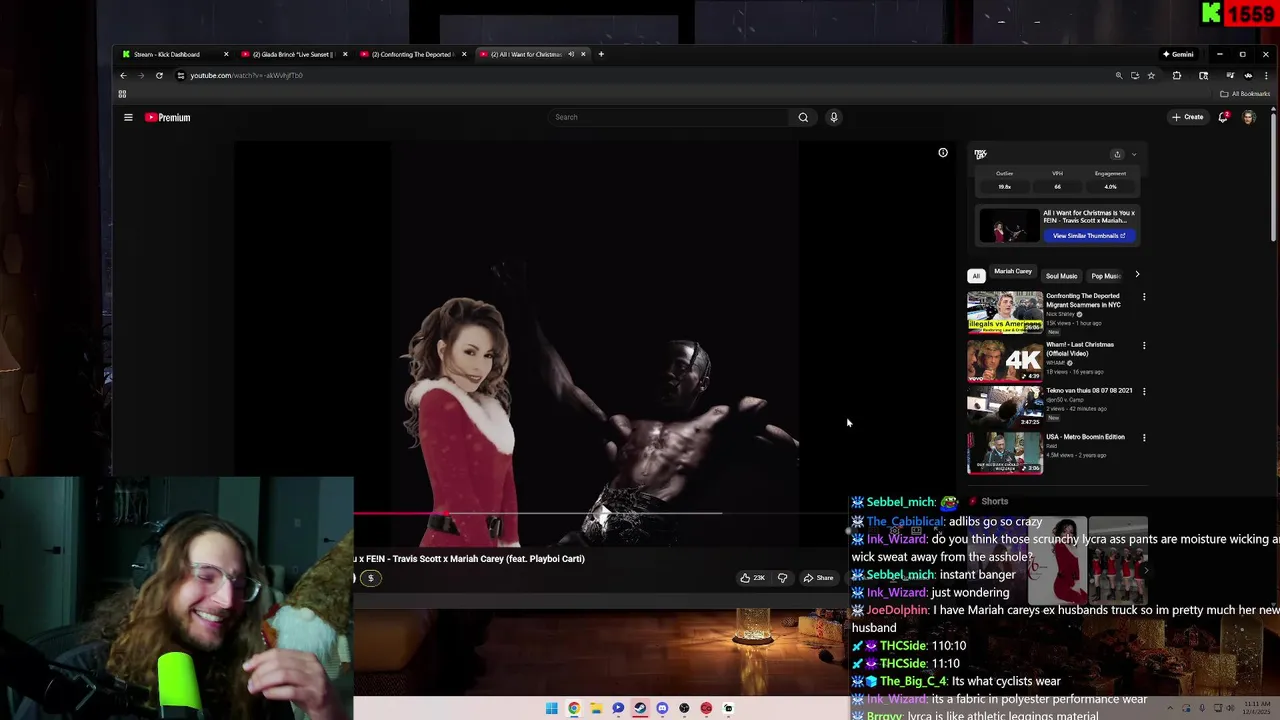This screenshot has width=1280, height=720.
Task: Open options for the Tekno van thuis video
Action: click(1144, 391)
